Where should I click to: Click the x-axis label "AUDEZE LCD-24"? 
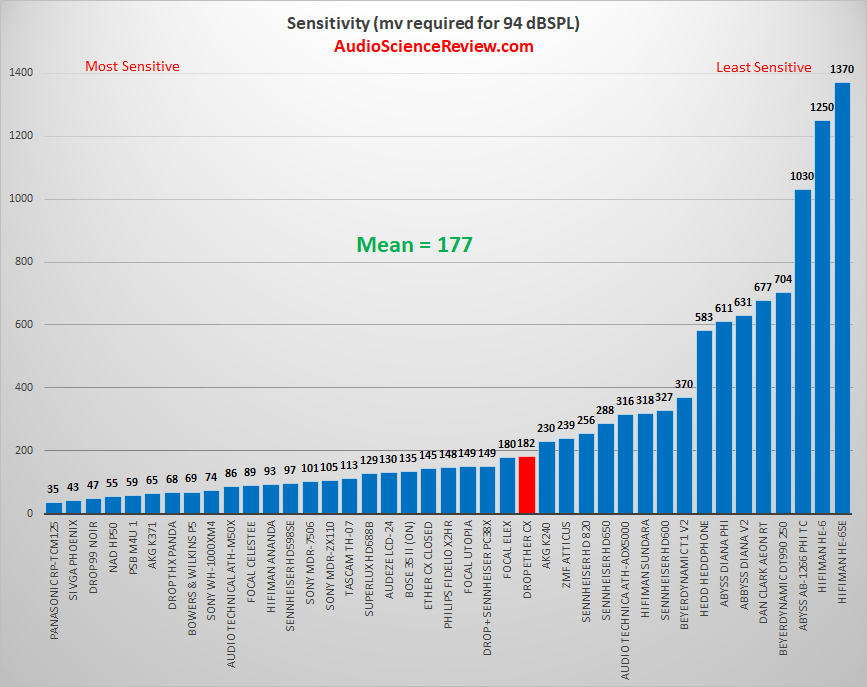pyautogui.click(x=389, y=559)
